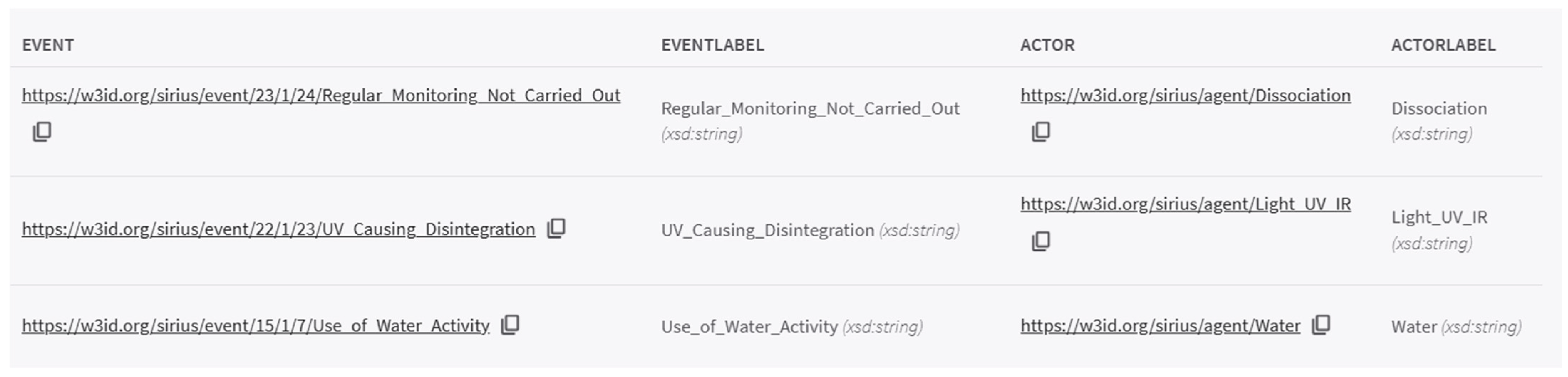This screenshot has height=377, width=1568.
Task: Click the ACTORLABEL column header
Action: click(1443, 45)
